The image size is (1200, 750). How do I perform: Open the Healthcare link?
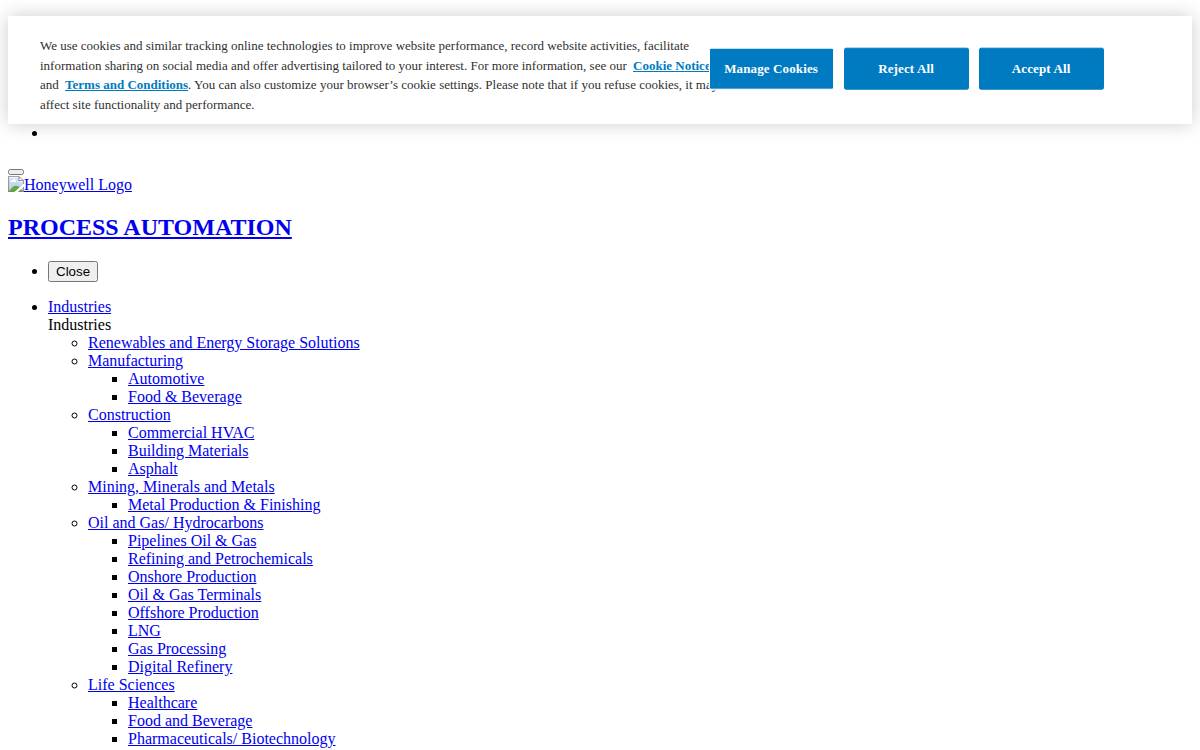coord(162,703)
